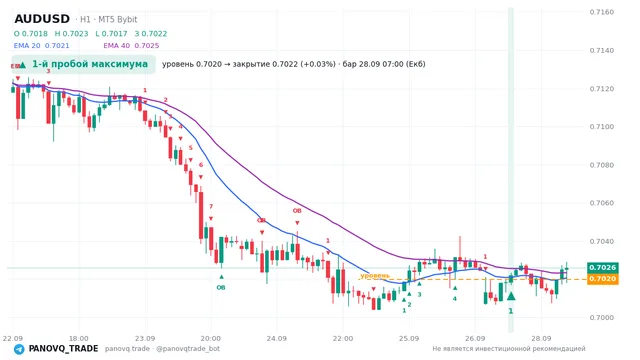Click the 28.09 date axis label
The image size is (640, 360).
point(541,338)
